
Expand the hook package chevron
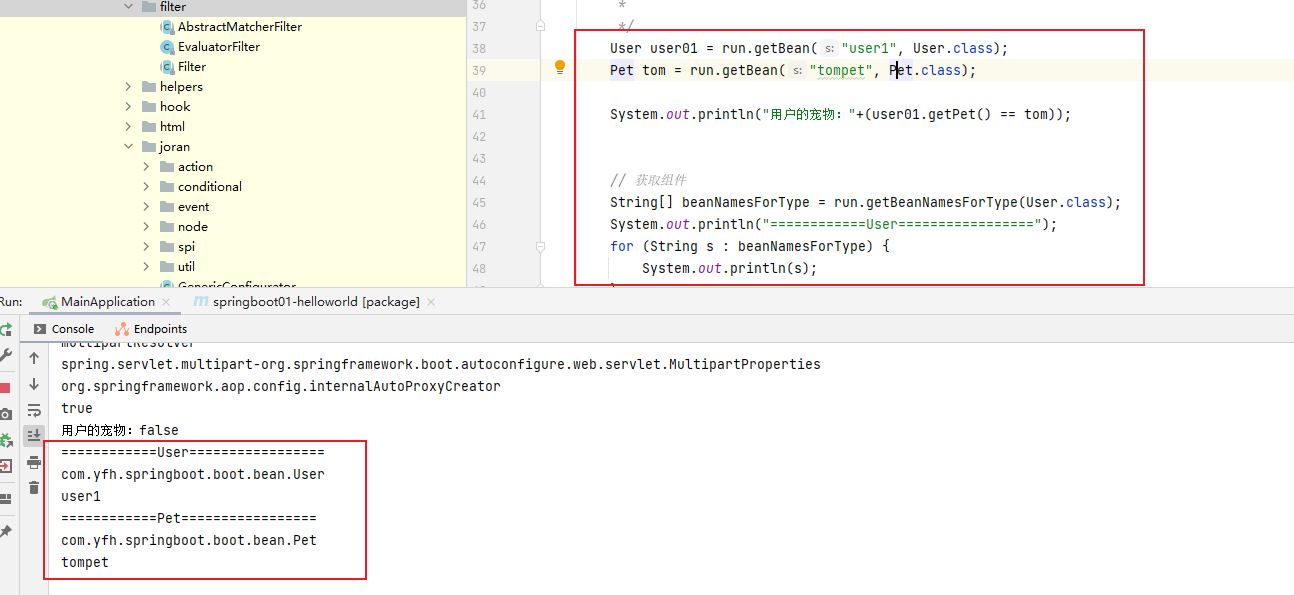click(x=128, y=107)
